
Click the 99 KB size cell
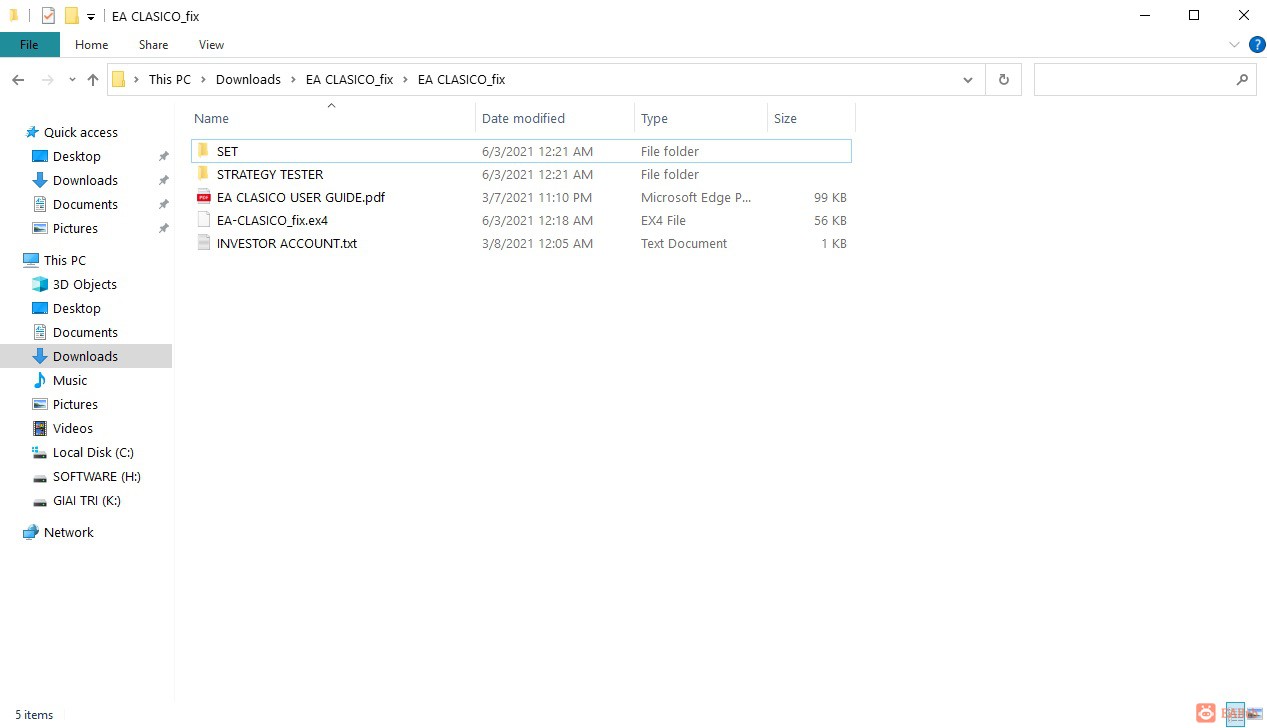830,197
